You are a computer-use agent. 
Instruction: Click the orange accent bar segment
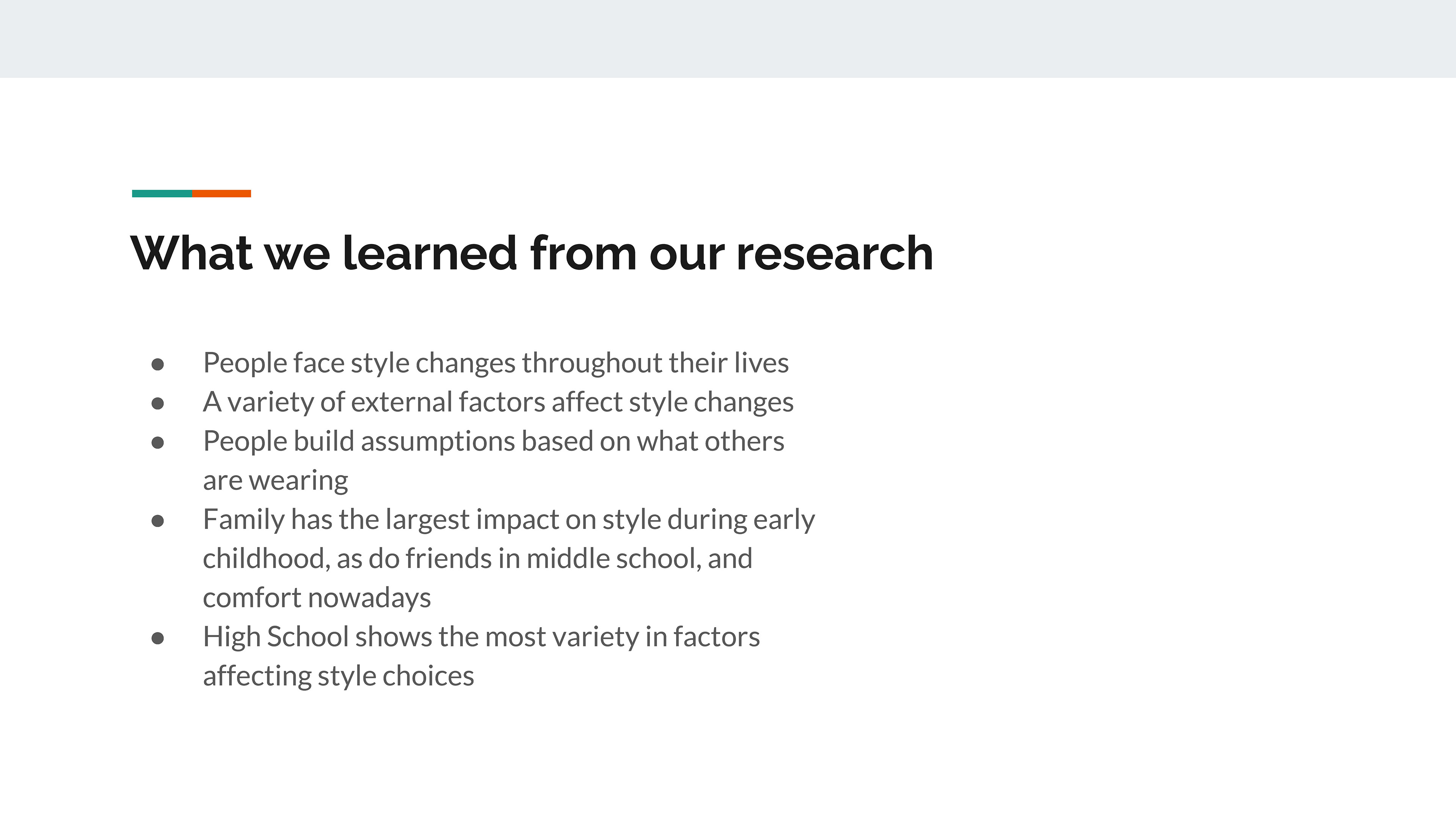point(221,193)
